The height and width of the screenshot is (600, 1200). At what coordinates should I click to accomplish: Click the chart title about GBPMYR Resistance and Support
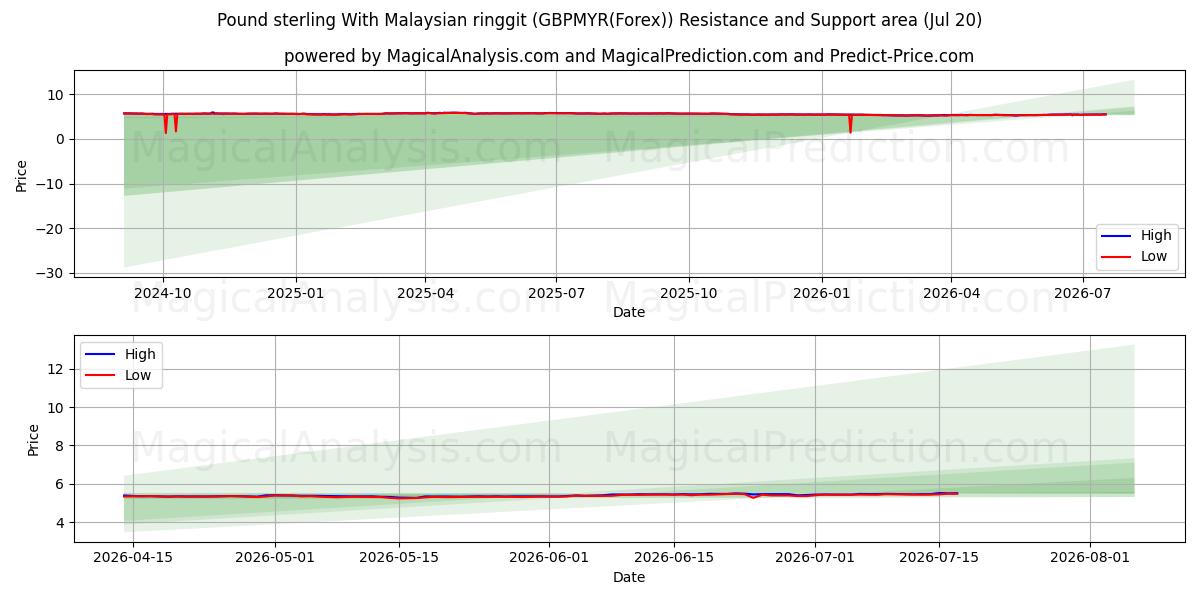(x=600, y=20)
